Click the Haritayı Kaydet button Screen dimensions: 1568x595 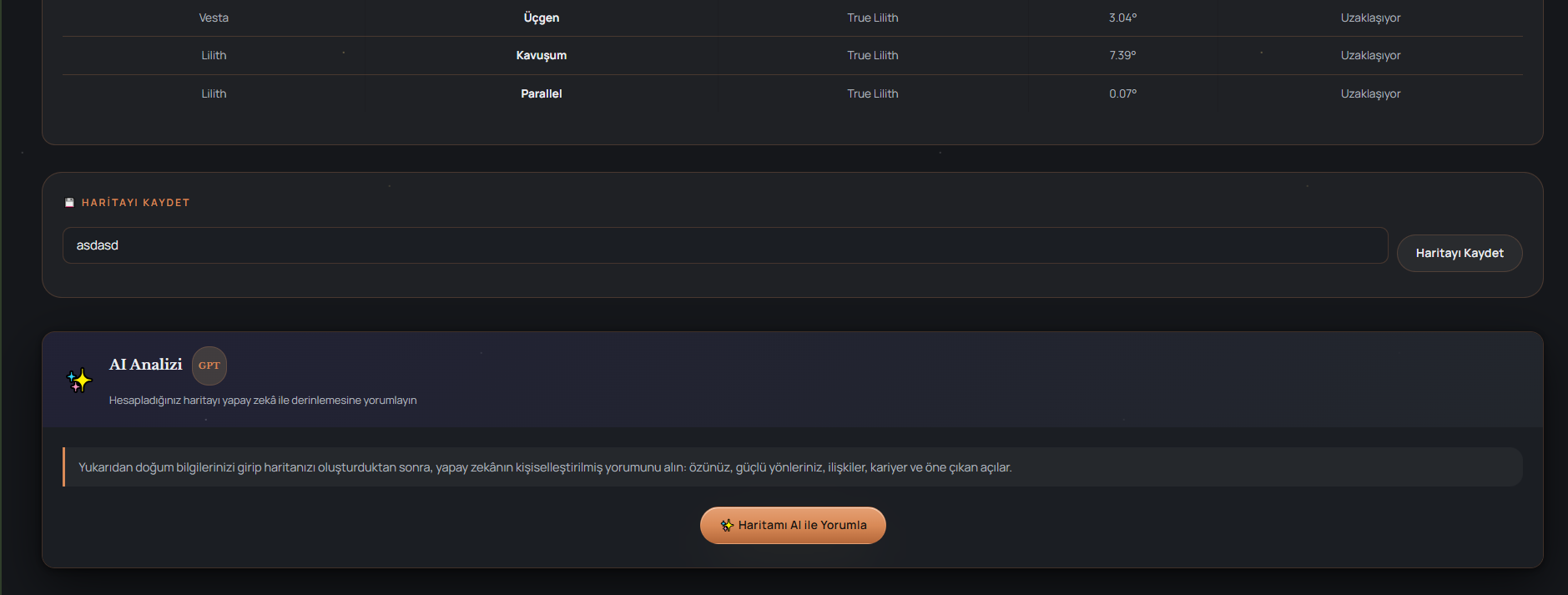(x=1460, y=253)
